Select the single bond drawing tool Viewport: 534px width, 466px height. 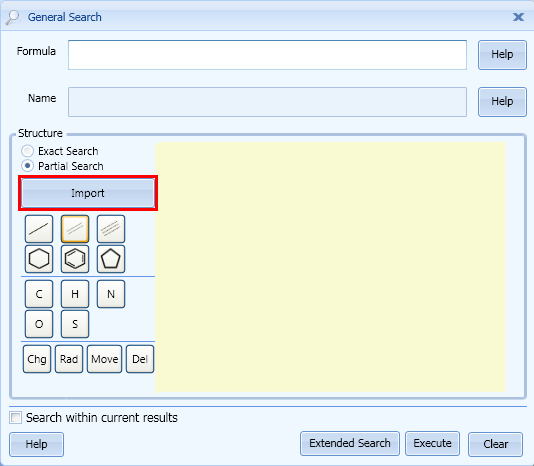[x=39, y=229]
